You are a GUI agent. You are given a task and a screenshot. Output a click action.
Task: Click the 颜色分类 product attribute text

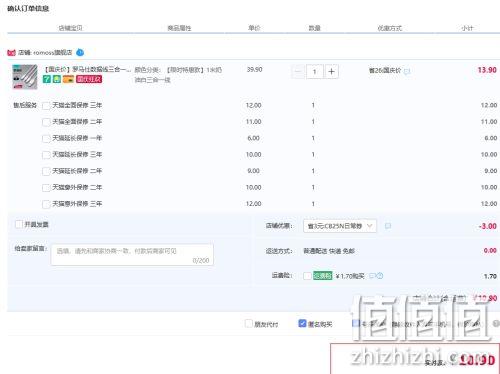178,75
